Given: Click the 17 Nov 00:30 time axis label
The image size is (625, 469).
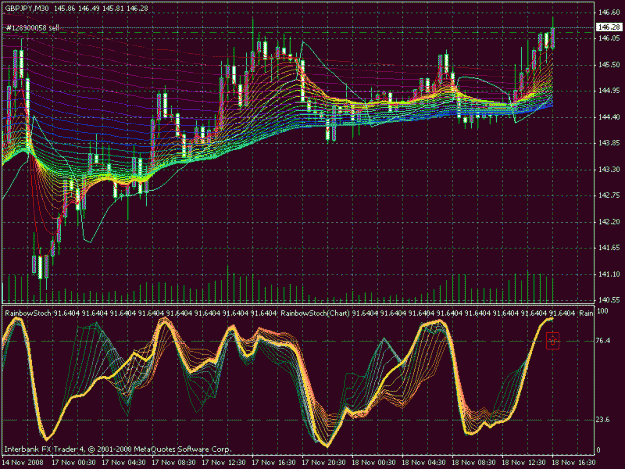Looking at the screenshot, I should [x=74, y=462].
